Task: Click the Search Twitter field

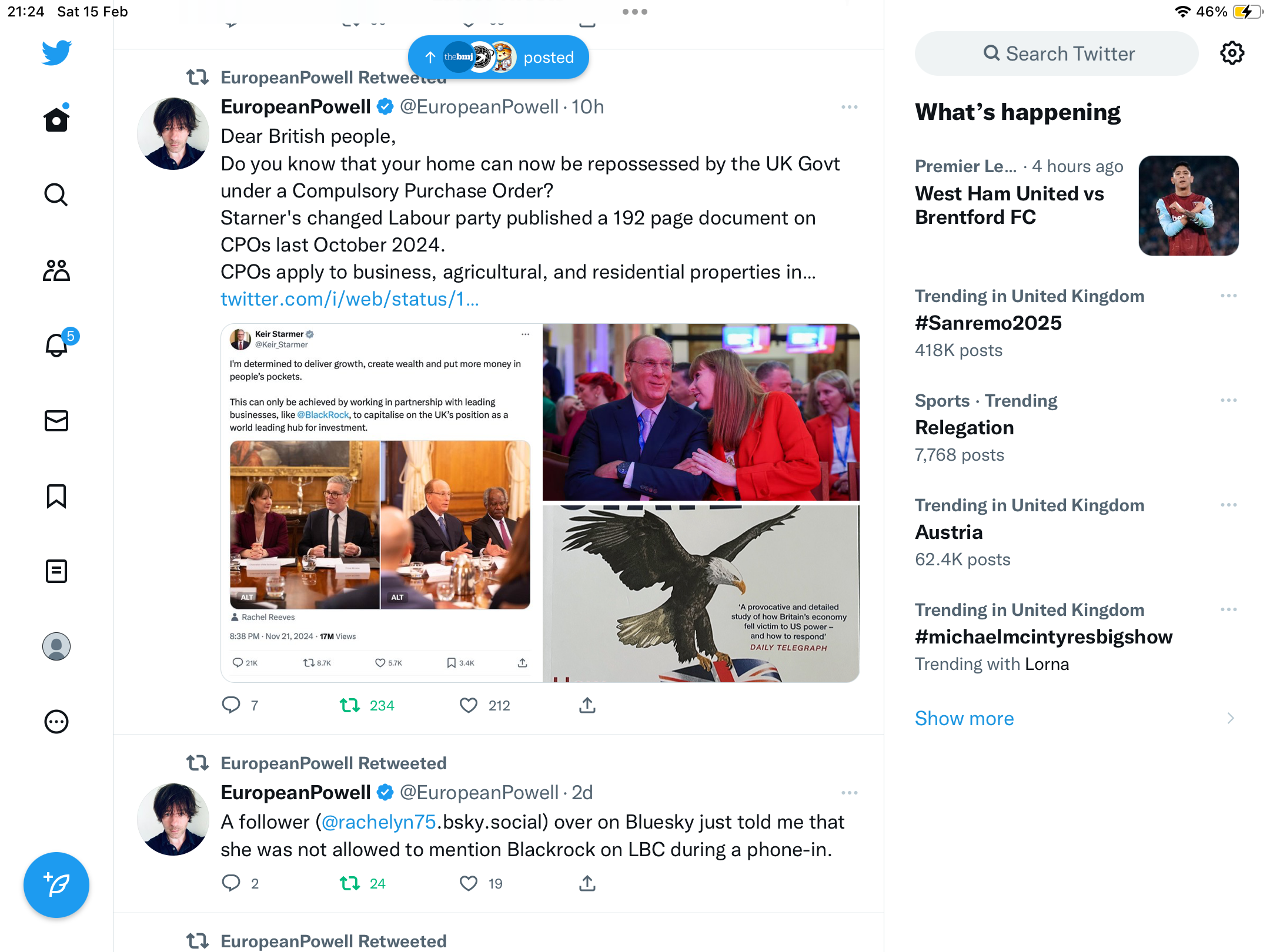Action: click(1057, 53)
